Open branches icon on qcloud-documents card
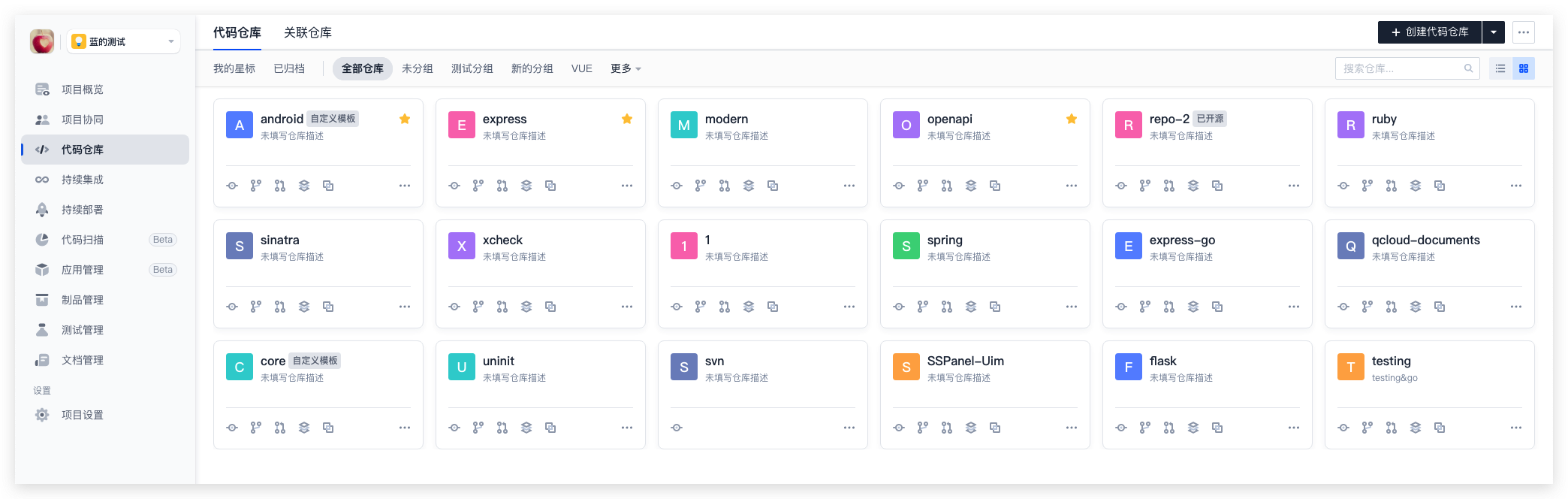Image resolution: width=1568 pixels, height=499 pixels. pos(1367,307)
